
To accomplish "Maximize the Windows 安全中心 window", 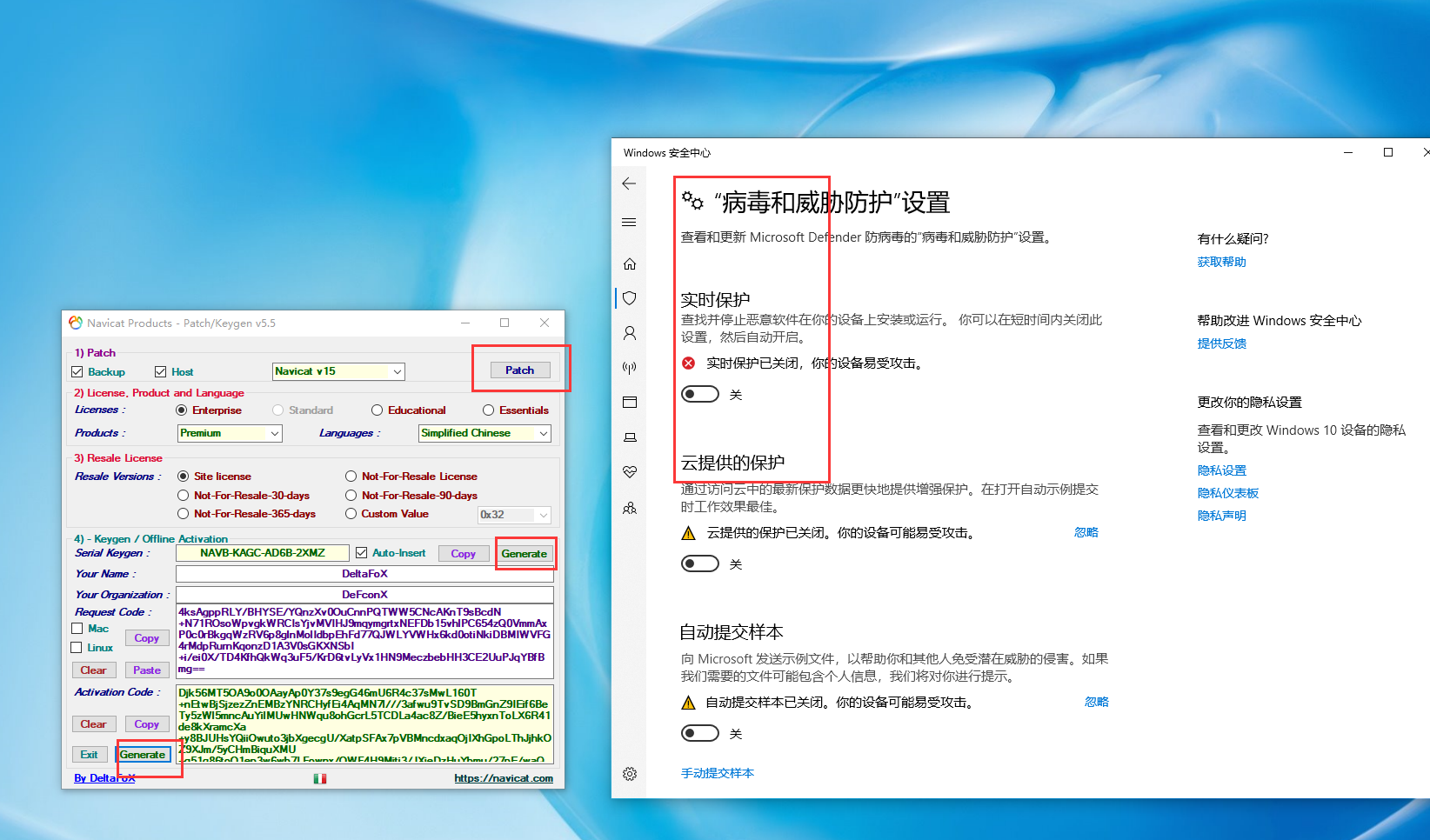I will (x=1388, y=152).
